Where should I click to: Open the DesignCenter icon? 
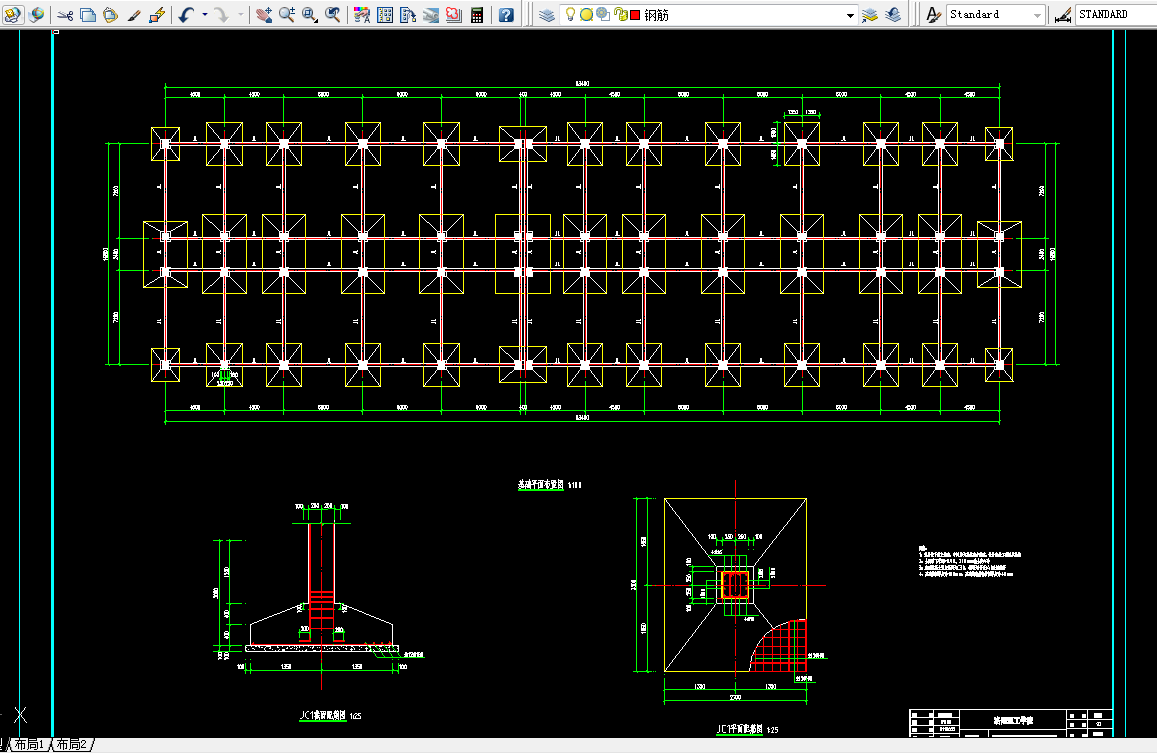[384, 14]
